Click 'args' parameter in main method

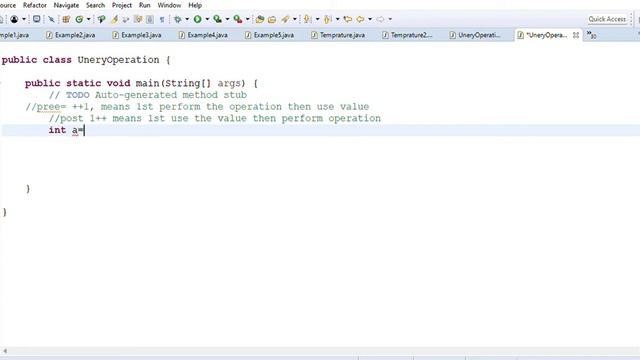pos(229,83)
